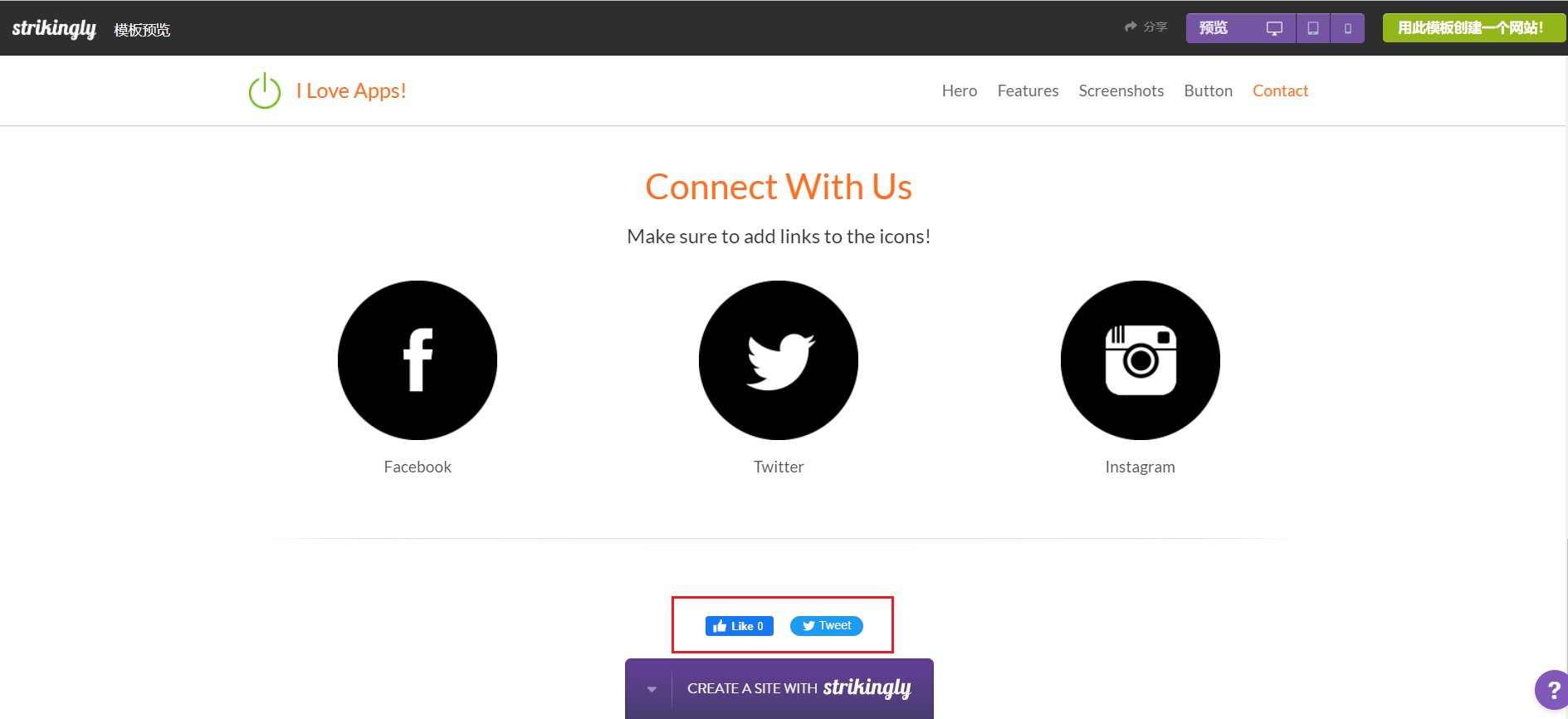The height and width of the screenshot is (719, 1568).
Task: Collapse the Create a Site banner arrow
Action: [x=652, y=689]
